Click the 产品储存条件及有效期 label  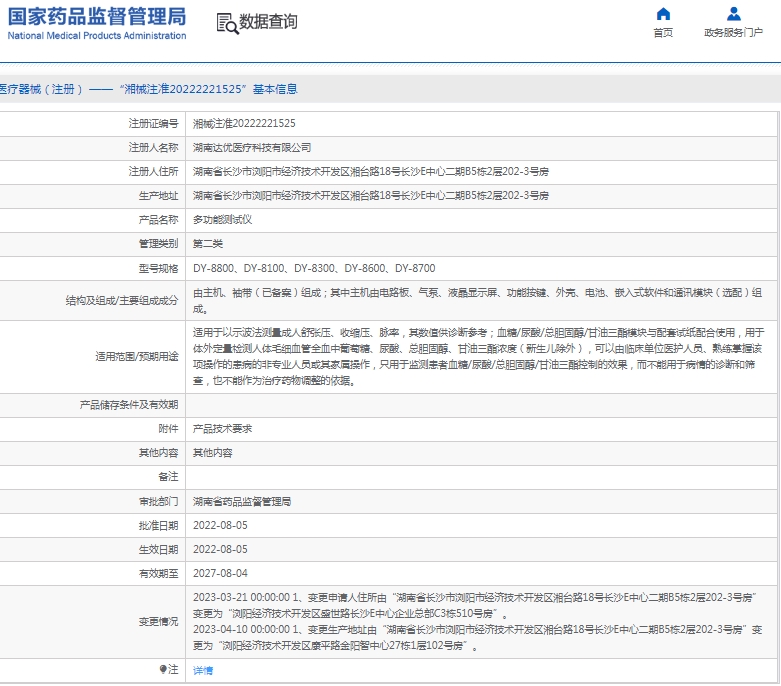pyautogui.click(x=129, y=405)
